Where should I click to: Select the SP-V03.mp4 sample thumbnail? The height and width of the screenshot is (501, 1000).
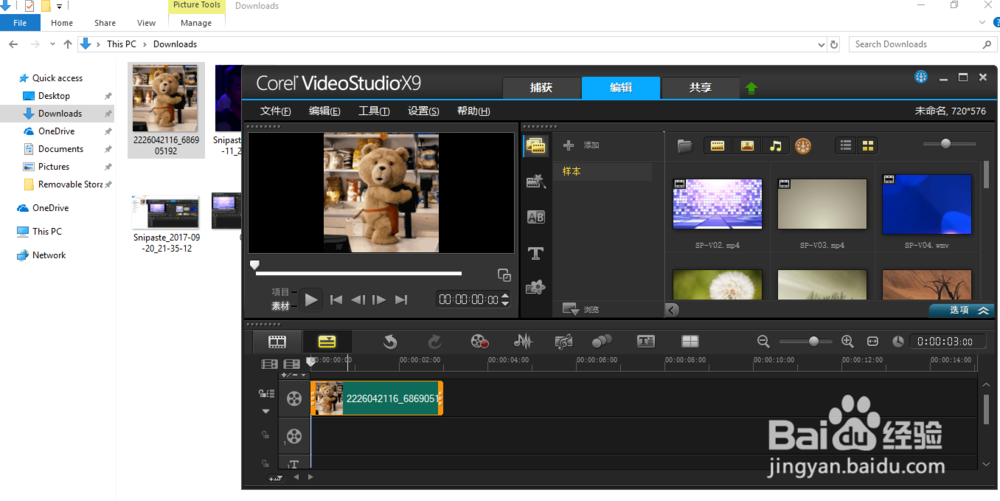pyautogui.click(x=822, y=203)
